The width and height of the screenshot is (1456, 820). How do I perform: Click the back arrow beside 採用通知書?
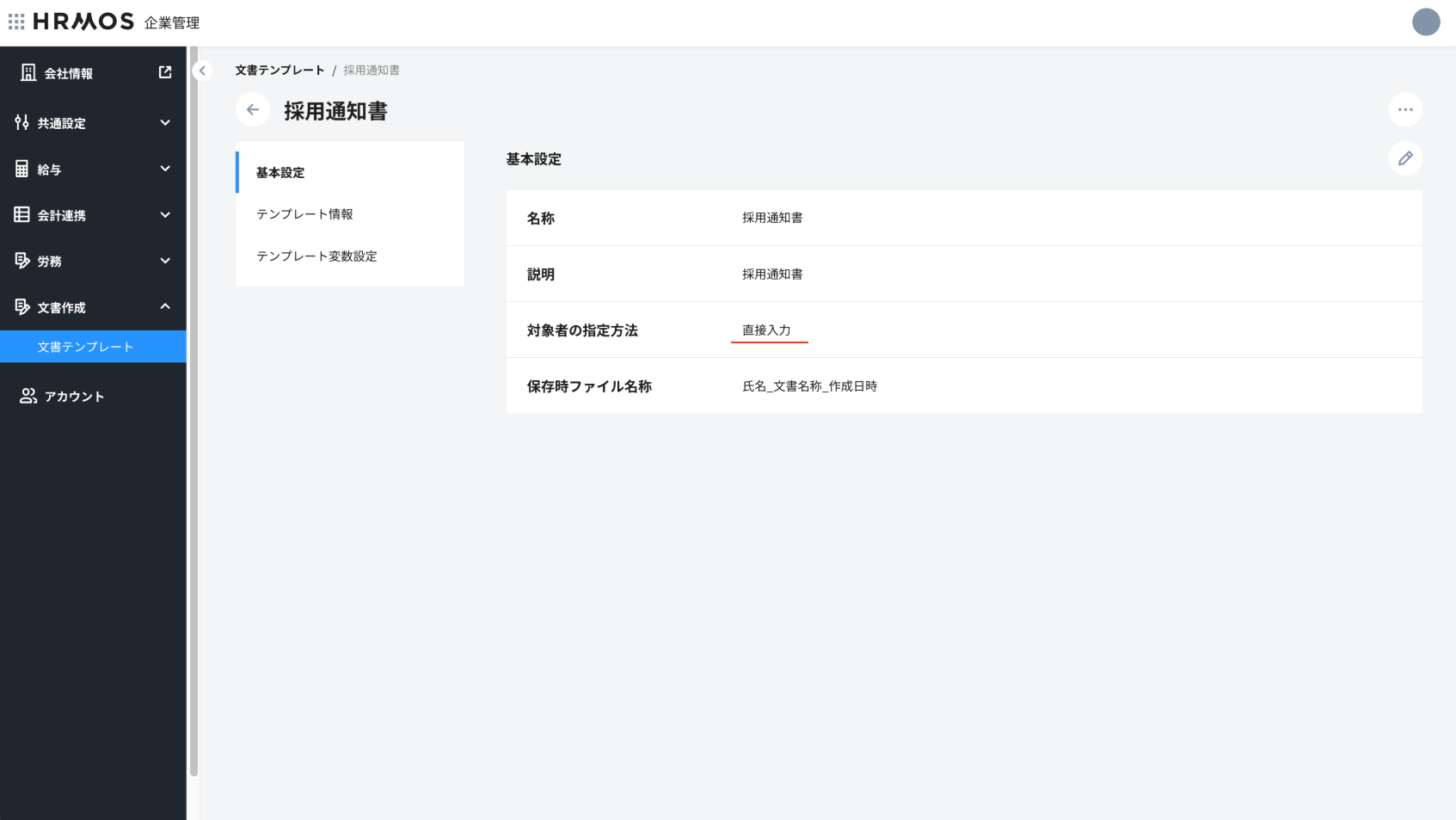click(x=253, y=110)
